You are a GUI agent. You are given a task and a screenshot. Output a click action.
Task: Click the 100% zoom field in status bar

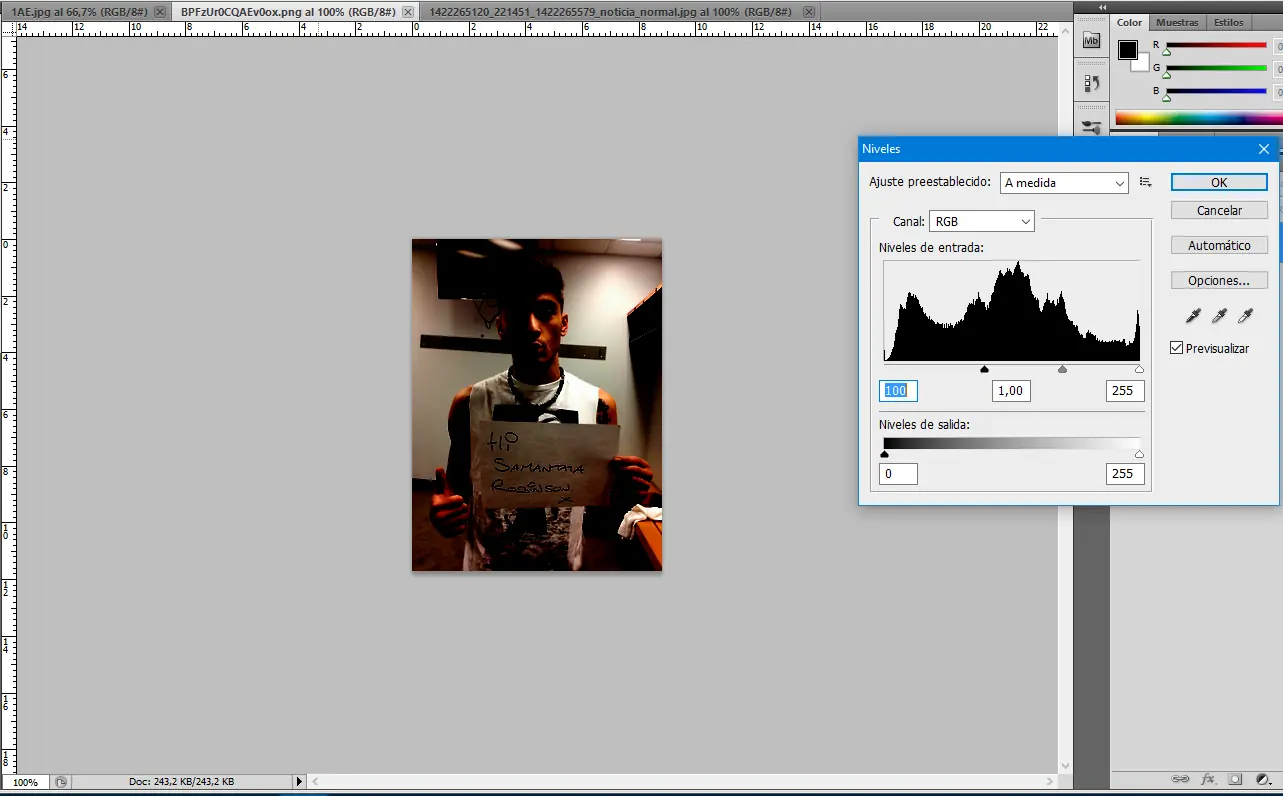(x=25, y=782)
